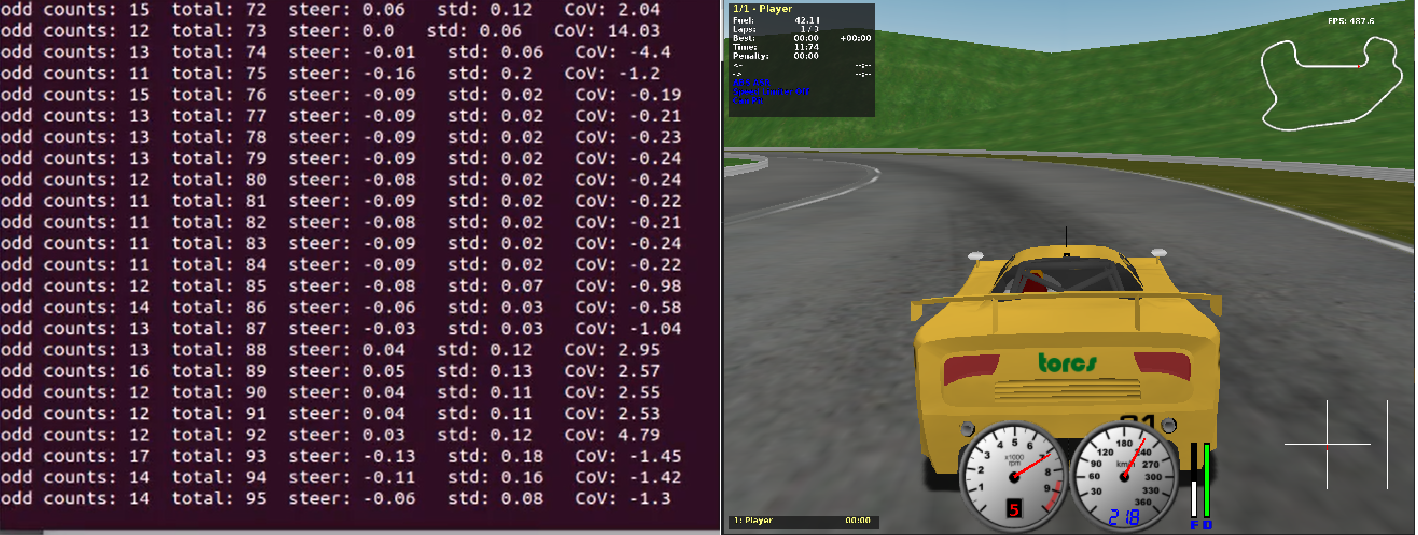Click 'CoV: 2.04' on the first terminal line

point(611,10)
